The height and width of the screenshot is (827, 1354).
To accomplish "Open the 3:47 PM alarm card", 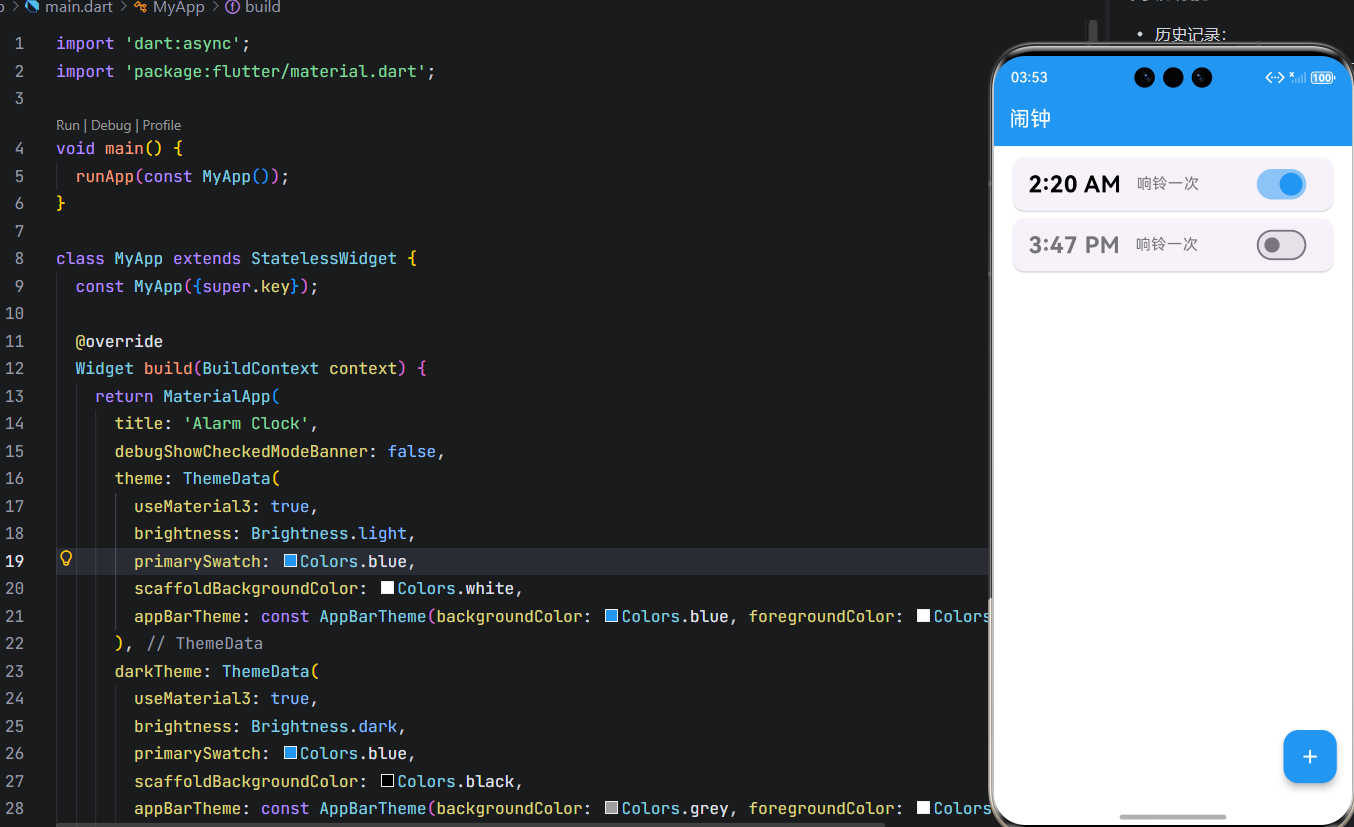I will point(1173,245).
